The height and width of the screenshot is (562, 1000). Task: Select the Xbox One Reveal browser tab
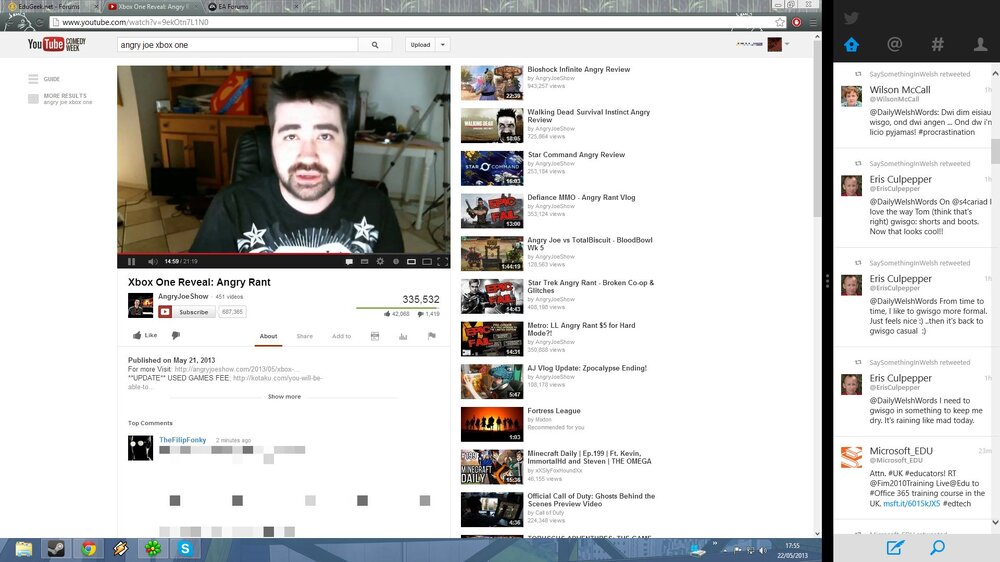152,6
